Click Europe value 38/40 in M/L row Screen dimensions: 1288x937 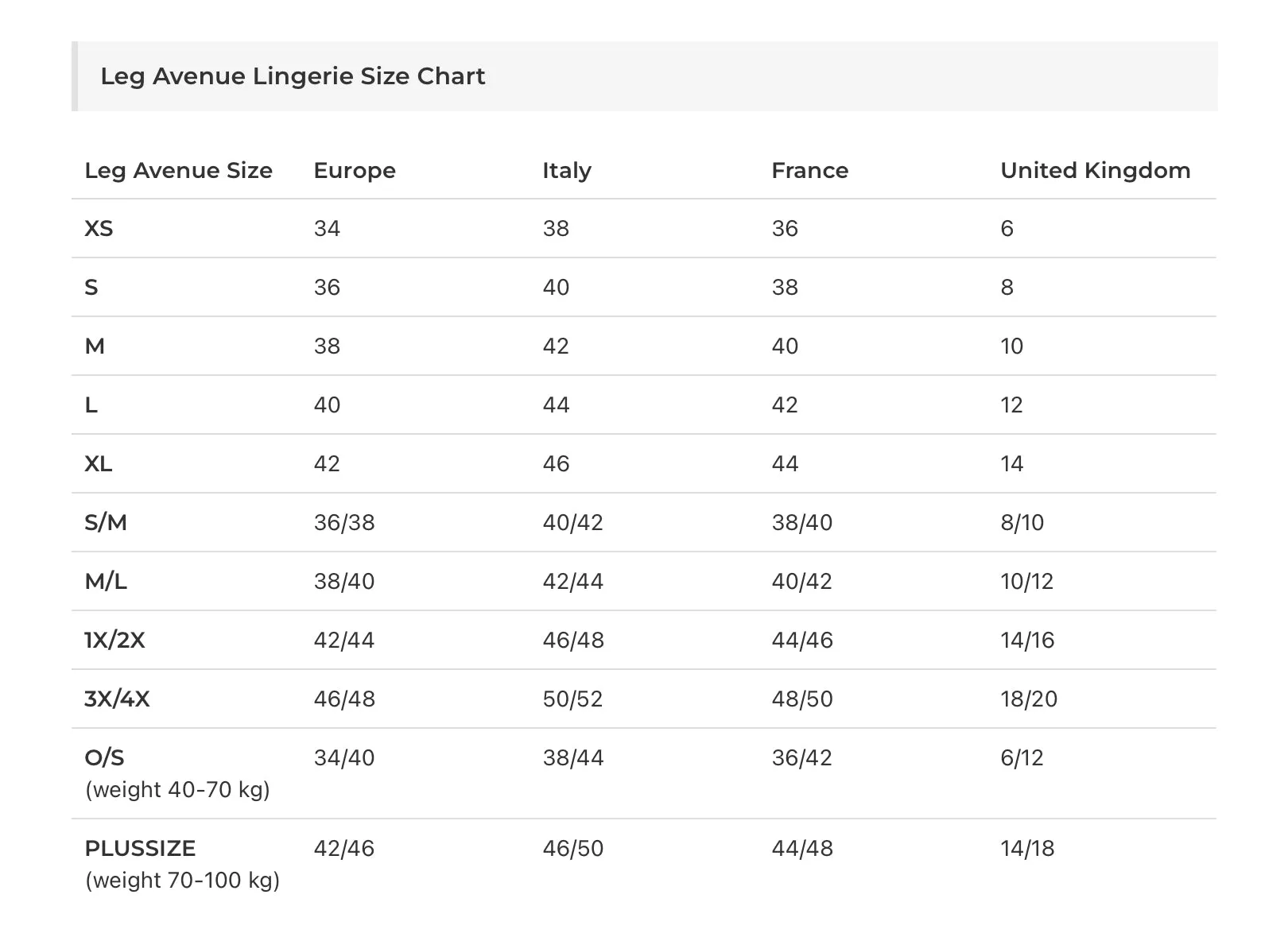(344, 582)
